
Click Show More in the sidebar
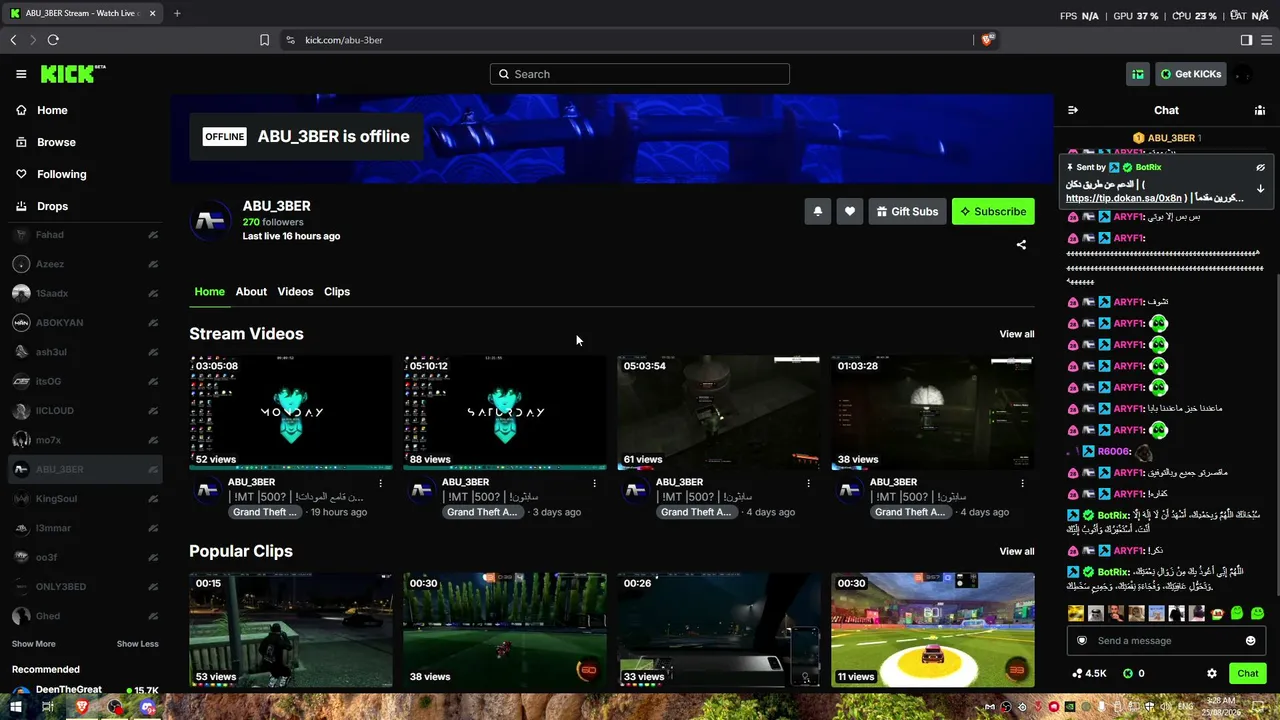pos(34,644)
